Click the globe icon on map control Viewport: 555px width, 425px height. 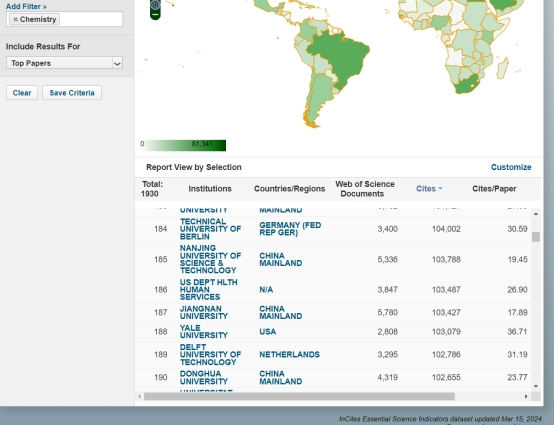click(x=155, y=5)
